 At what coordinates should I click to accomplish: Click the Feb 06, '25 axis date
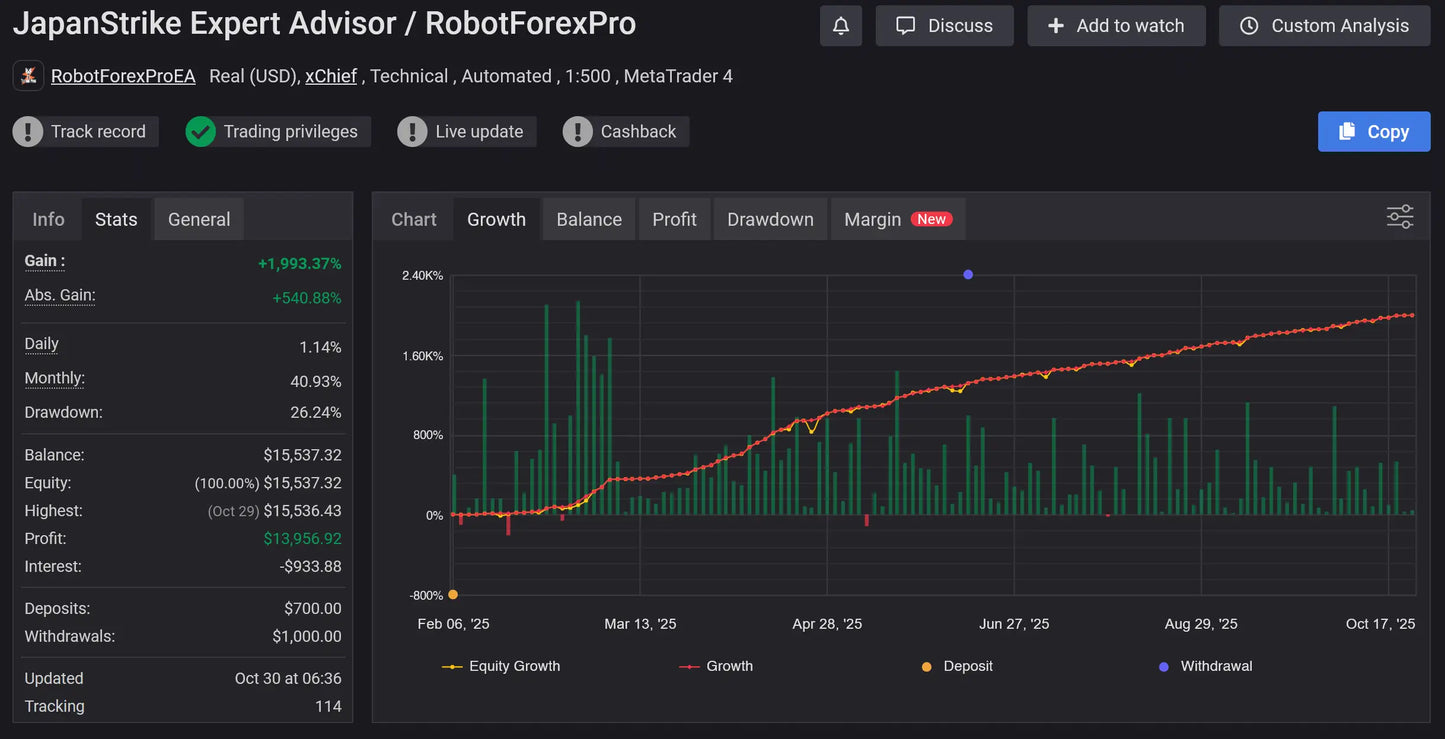[453, 624]
